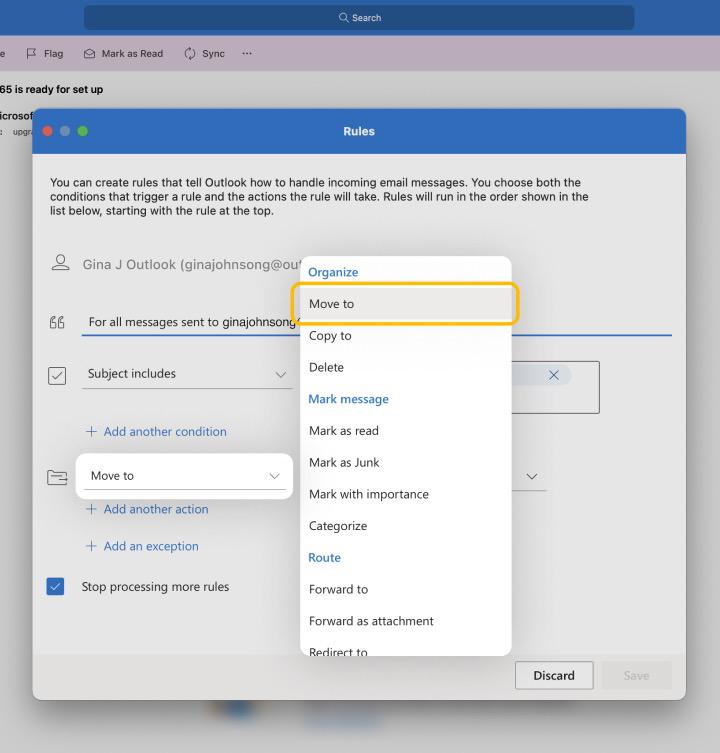The height and width of the screenshot is (753, 720).
Task: Expand the Subject includes condition dropdown
Action: pos(279,374)
